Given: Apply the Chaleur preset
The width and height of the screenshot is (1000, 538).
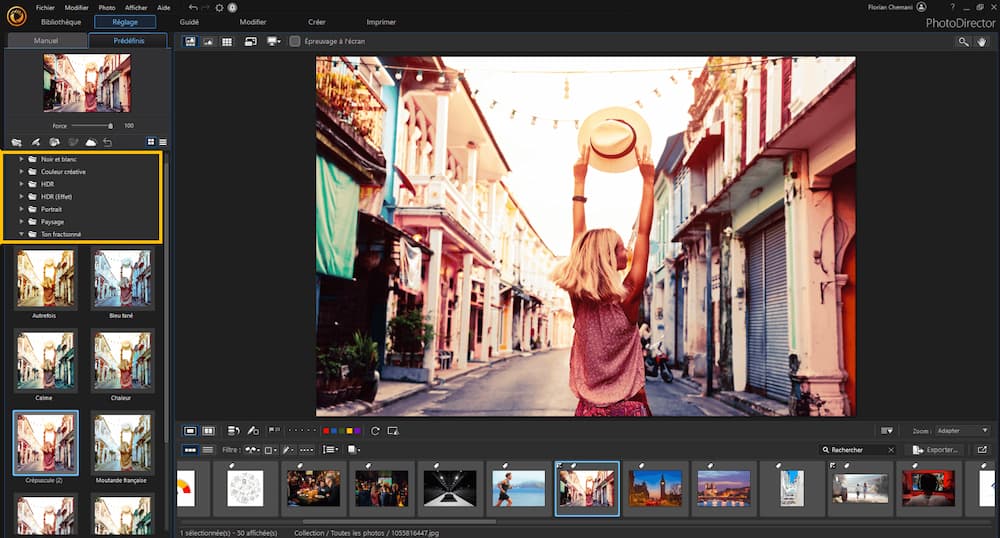Looking at the screenshot, I should point(122,361).
